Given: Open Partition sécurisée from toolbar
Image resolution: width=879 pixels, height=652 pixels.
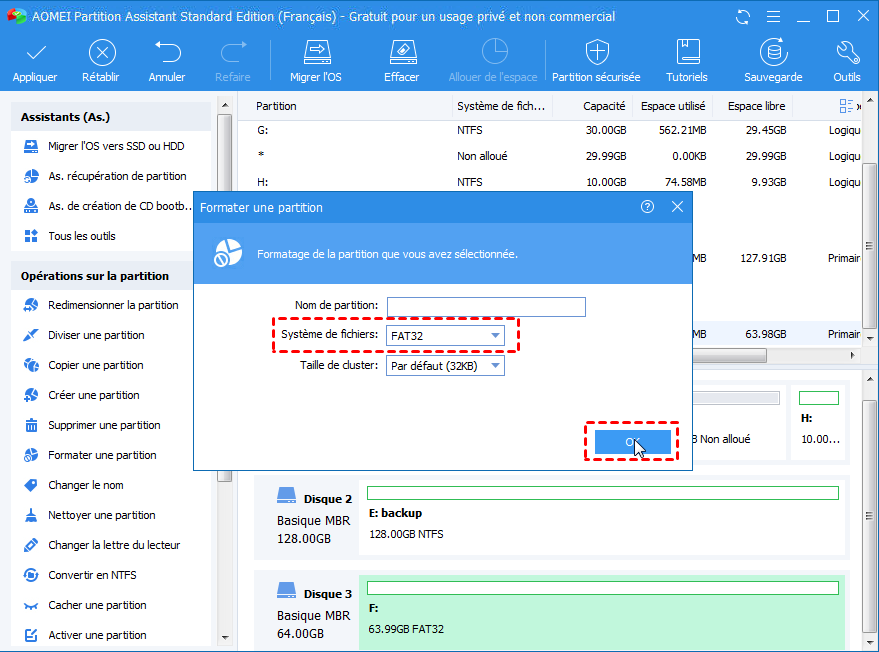Looking at the screenshot, I should click(x=596, y=61).
